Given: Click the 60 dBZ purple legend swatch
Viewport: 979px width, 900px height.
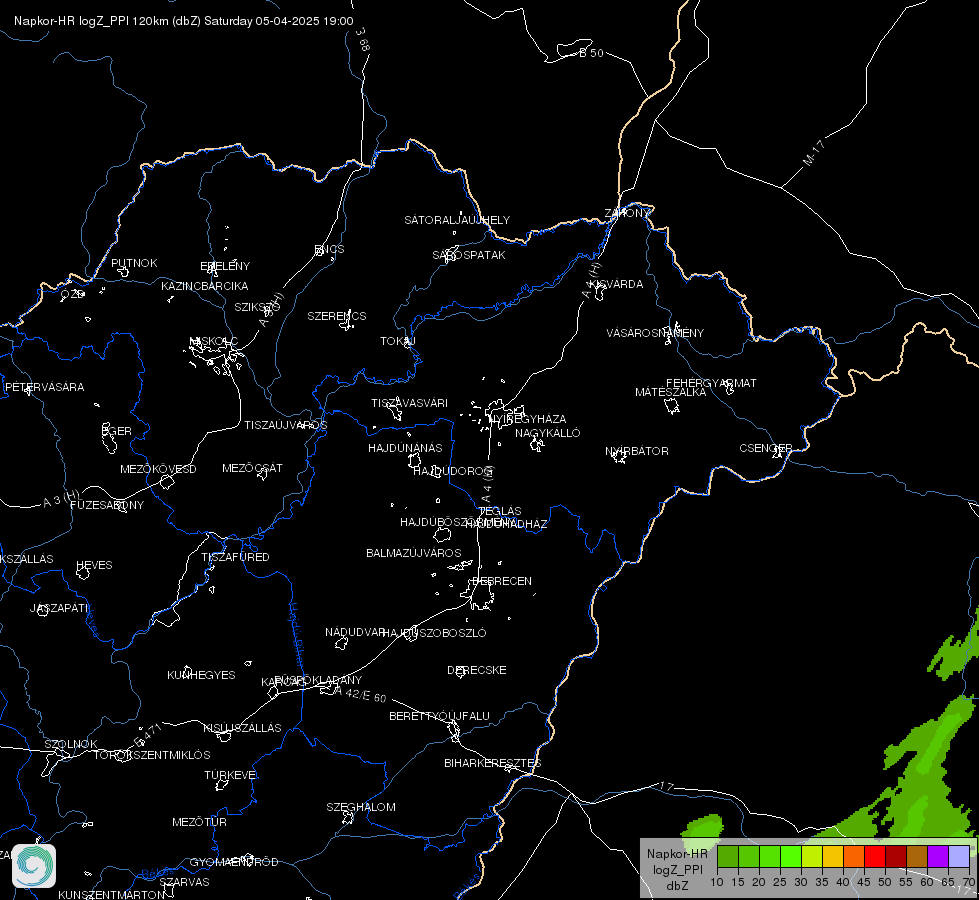Looking at the screenshot, I should 937,856.
